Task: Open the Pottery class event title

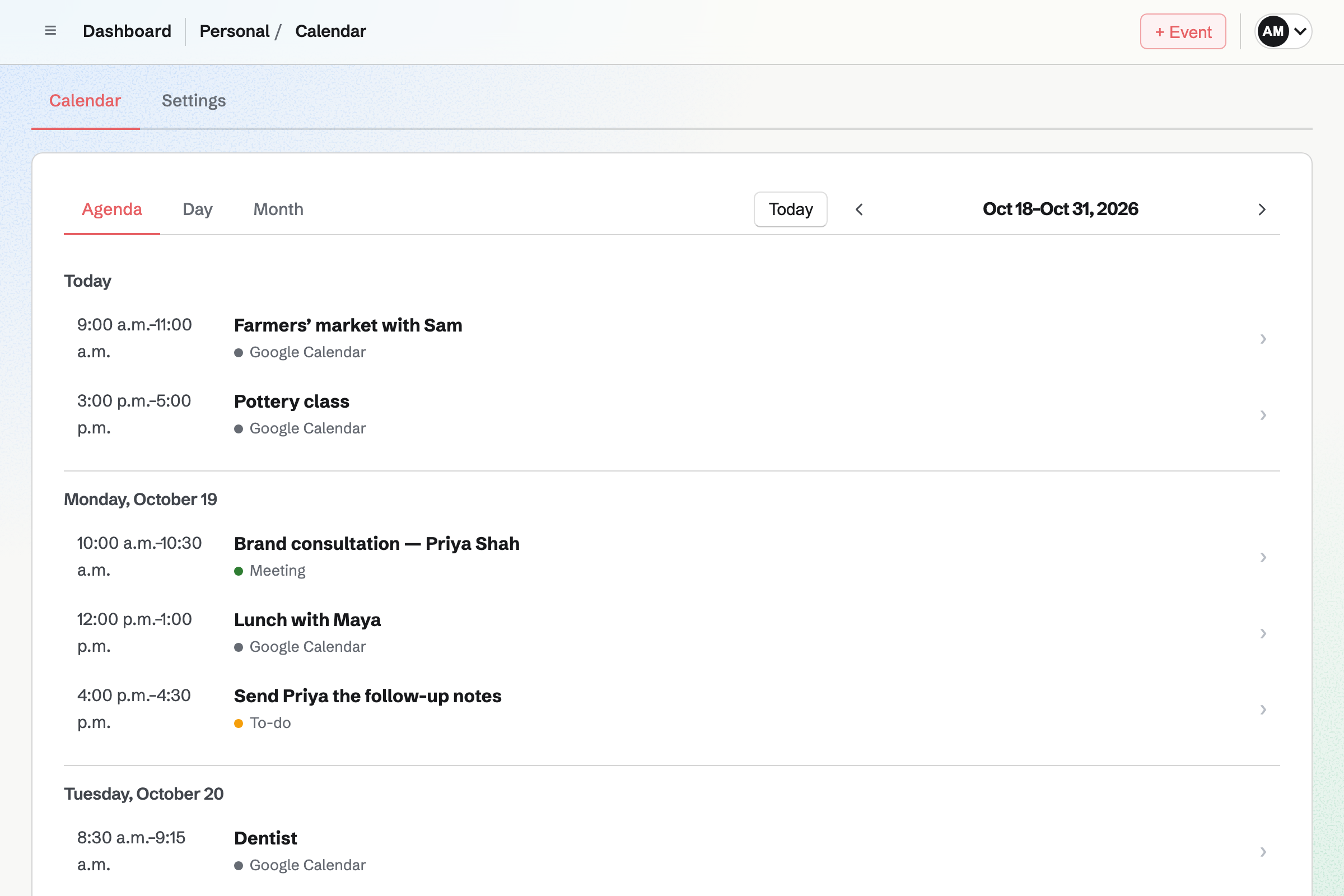Action: point(291,401)
